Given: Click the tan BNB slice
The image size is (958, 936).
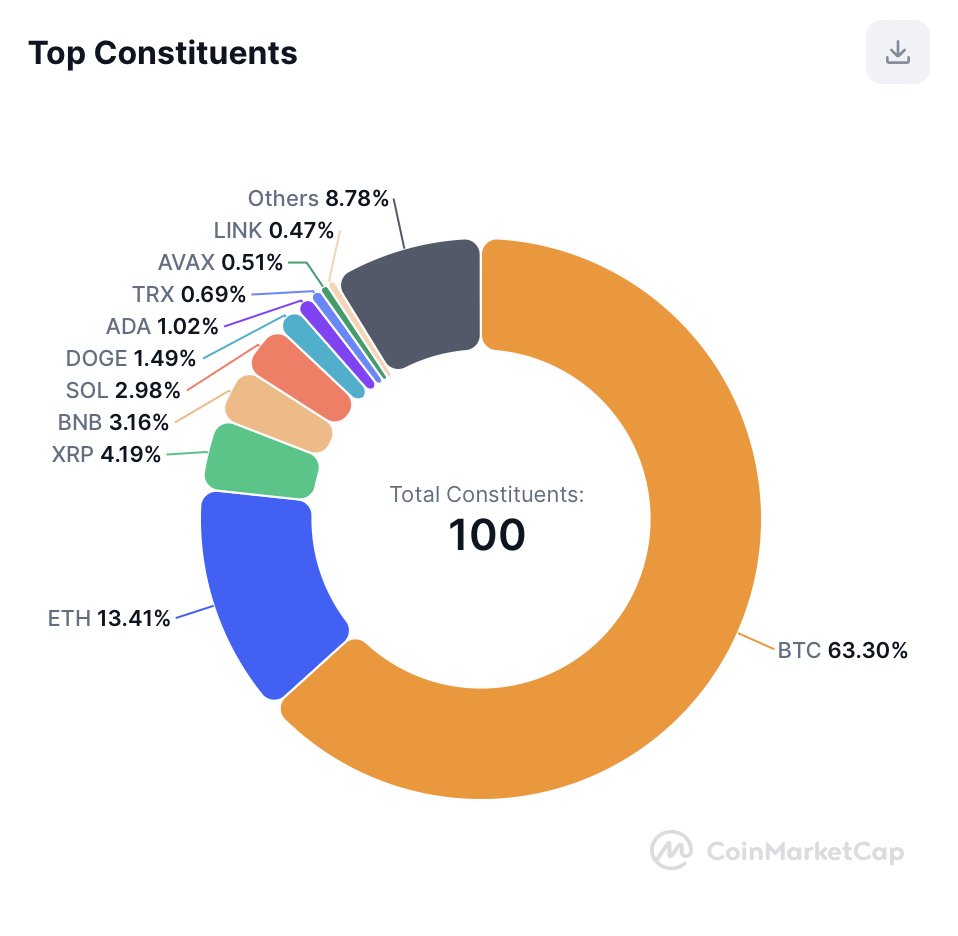Looking at the screenshot, I should 278,414.
